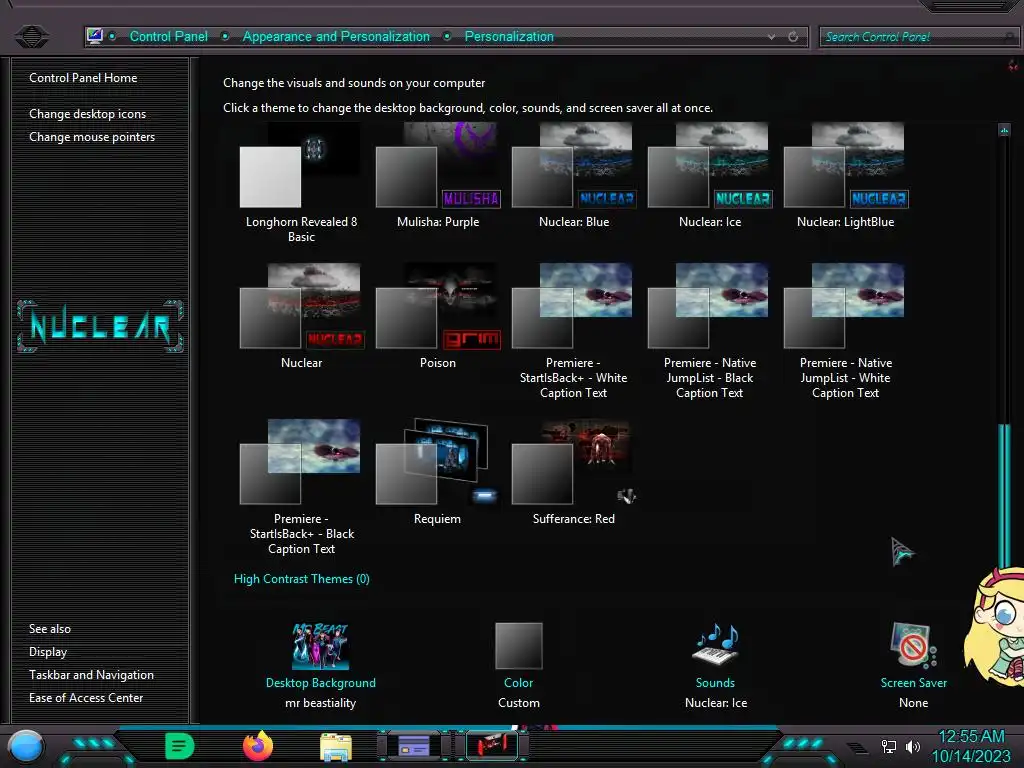Image resolution: width=1024 pixels, height=768 pixels.
Task: Open the Sounds icon
Action: coord(716,645)
